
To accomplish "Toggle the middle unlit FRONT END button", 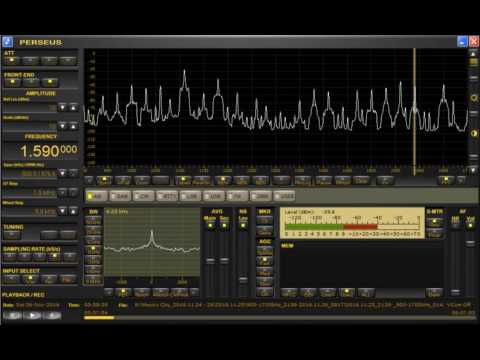I will 31,82.
